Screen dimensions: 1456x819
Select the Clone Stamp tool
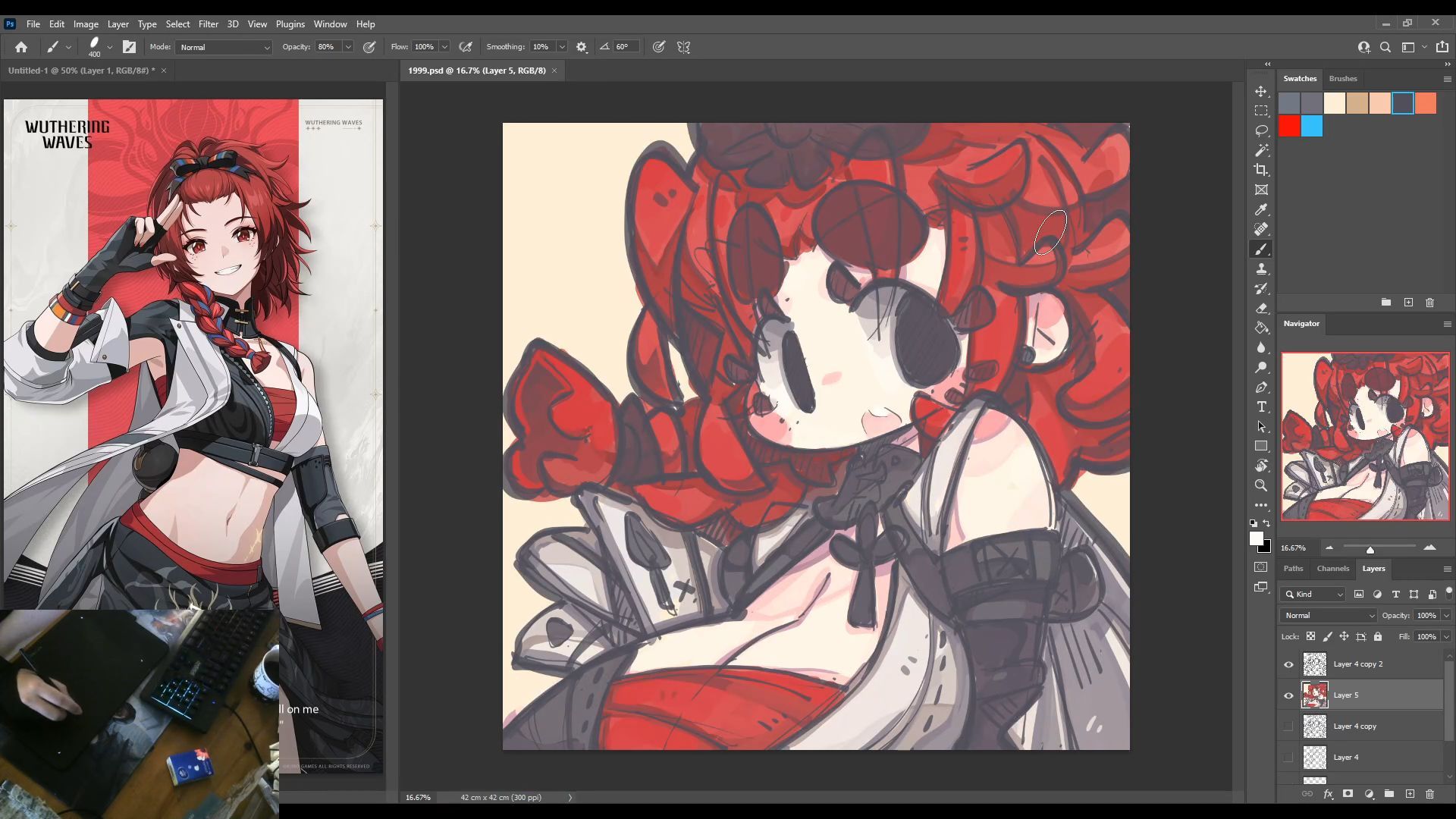click(x=1261, y=268)
